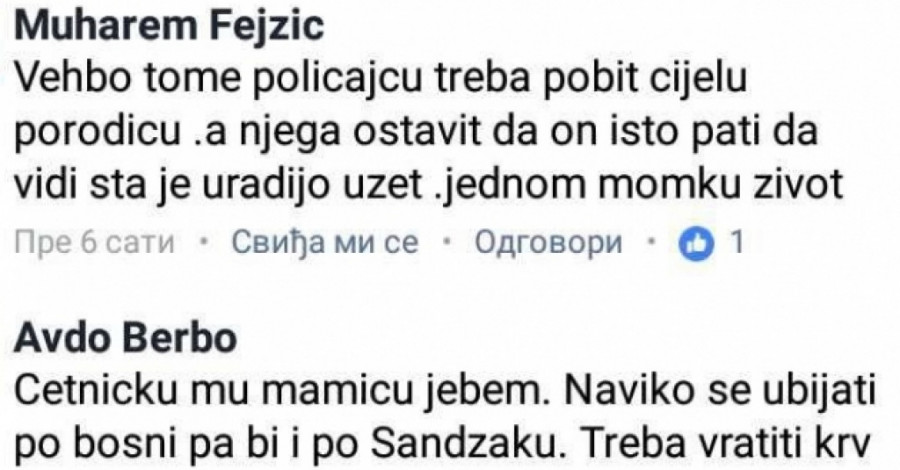Open Muharem Fejzic's profile

pyautogui.click(x=171, y=28)
